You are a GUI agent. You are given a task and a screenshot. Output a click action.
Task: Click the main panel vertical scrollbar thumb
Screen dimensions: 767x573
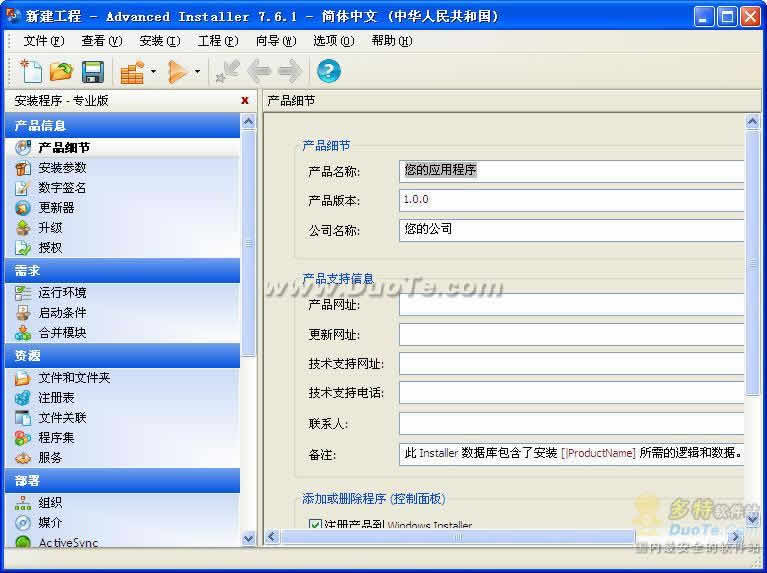(752, 263)
